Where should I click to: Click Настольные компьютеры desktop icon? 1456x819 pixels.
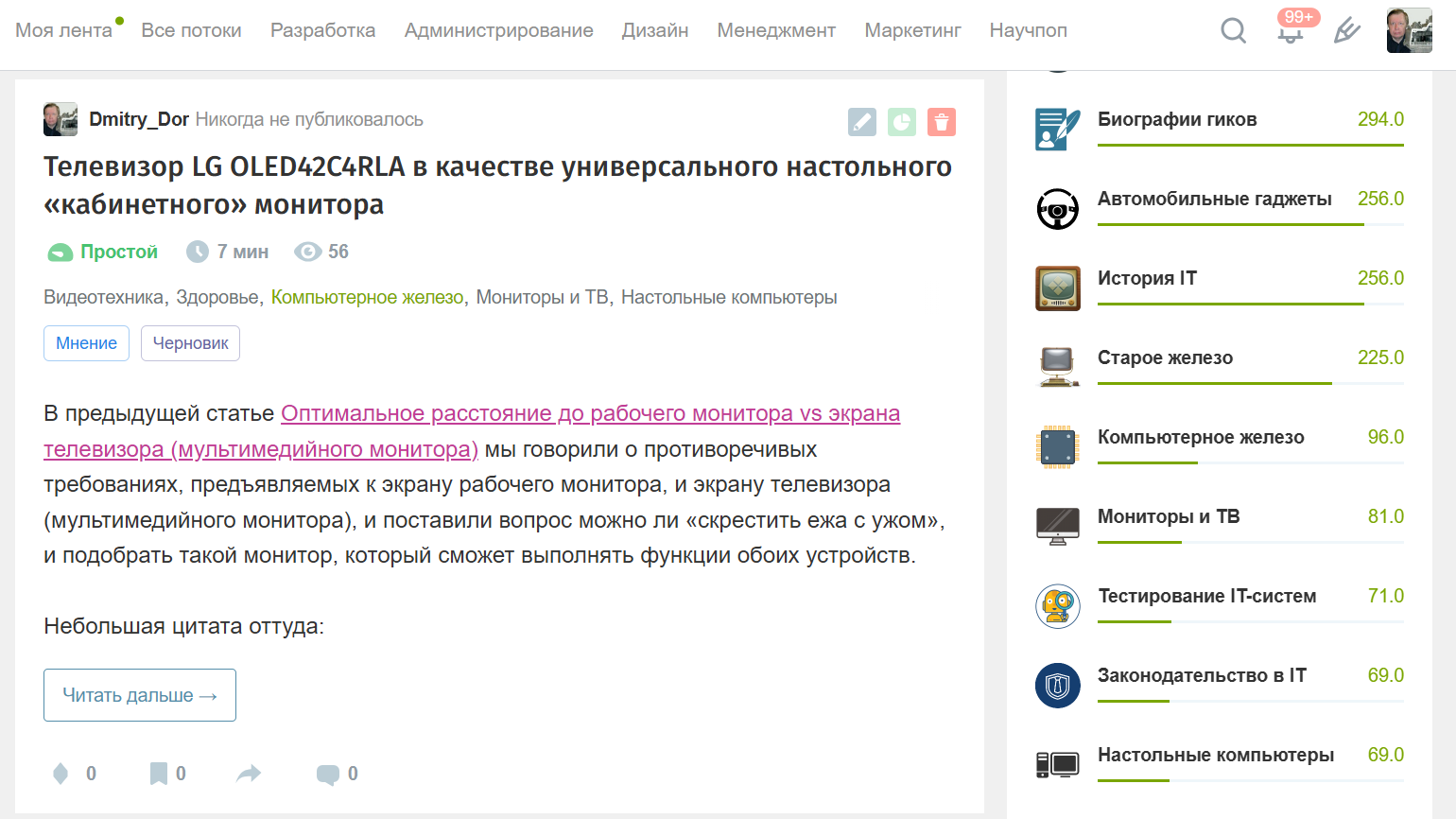coord(1058,765)
